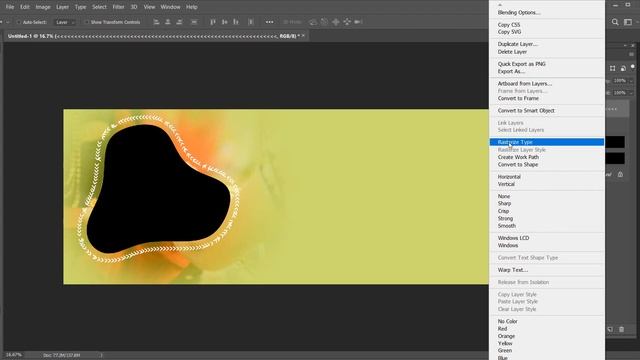Select the 3D rotate mode icon

313,22
